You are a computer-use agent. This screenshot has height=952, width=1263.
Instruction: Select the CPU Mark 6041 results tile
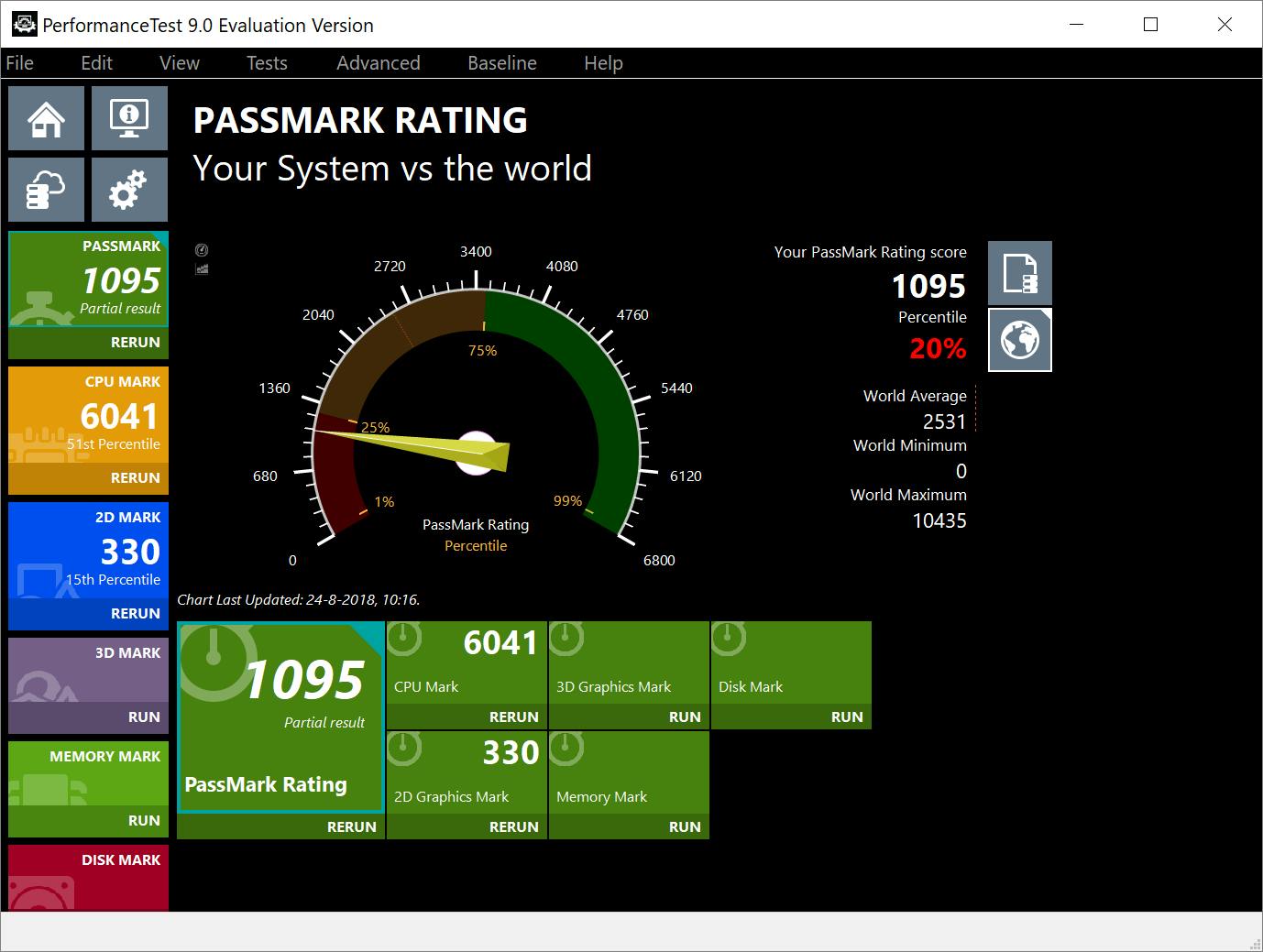[x=467, y=662]
